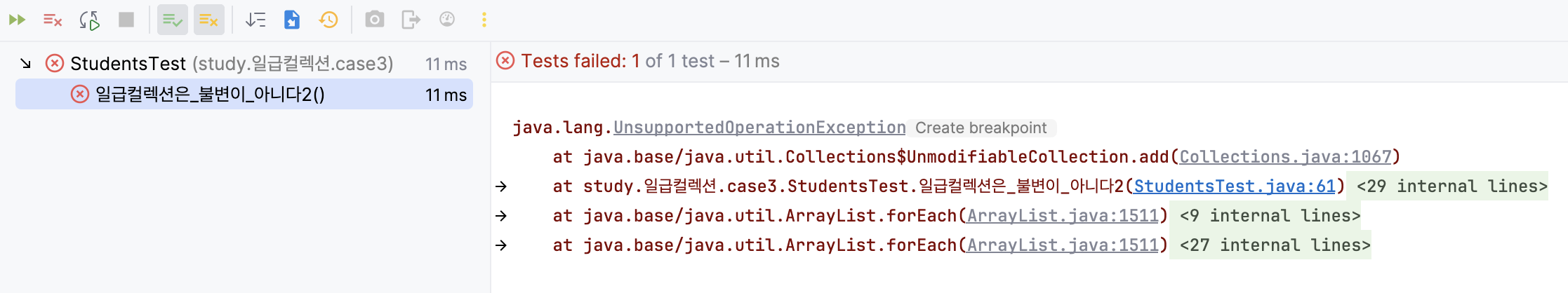Open the Test History clock icon
The width and height of the screenshot is (1568, 293).
328,20
